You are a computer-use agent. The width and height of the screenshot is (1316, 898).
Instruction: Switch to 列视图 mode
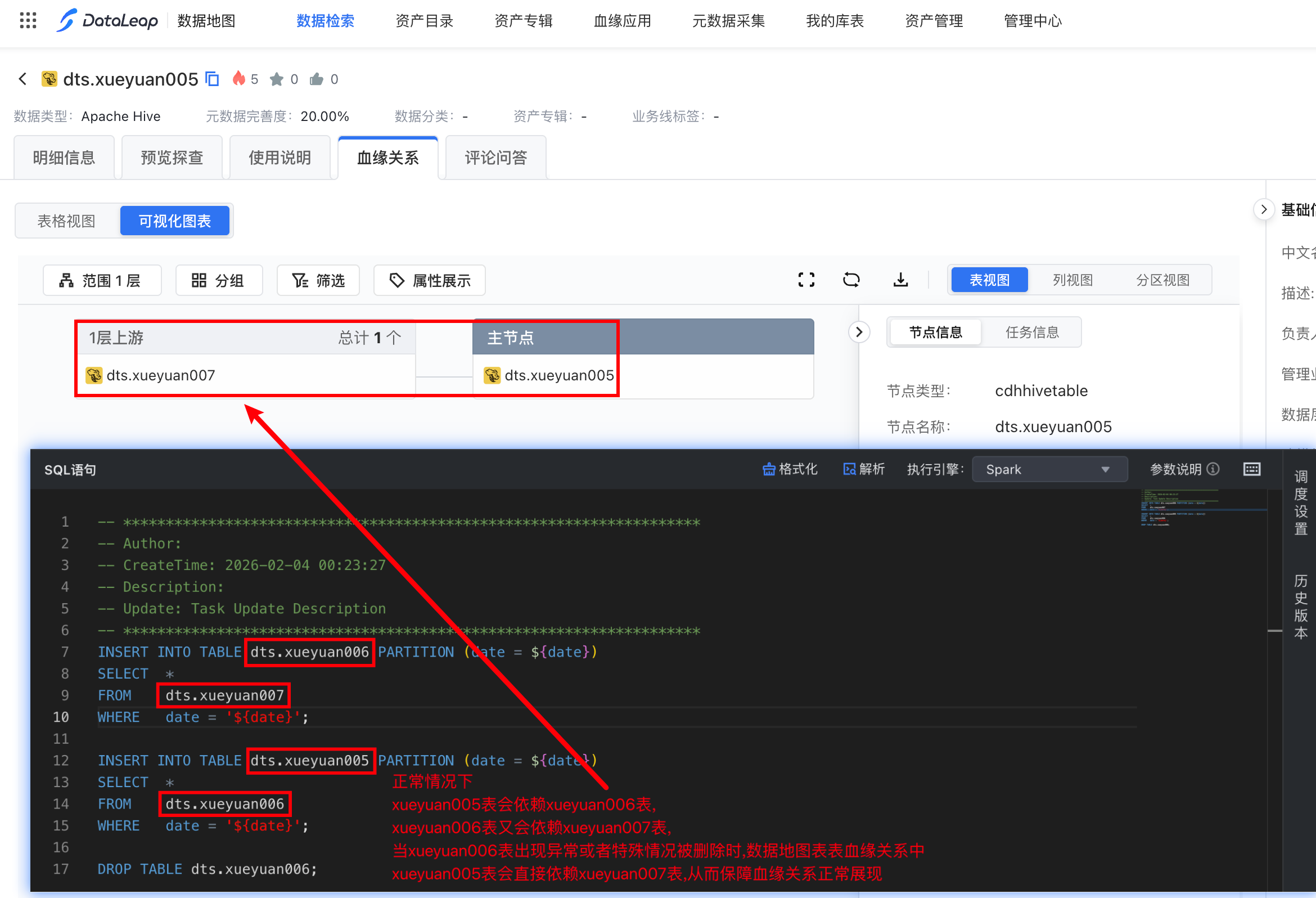(x=1072, y=280)
